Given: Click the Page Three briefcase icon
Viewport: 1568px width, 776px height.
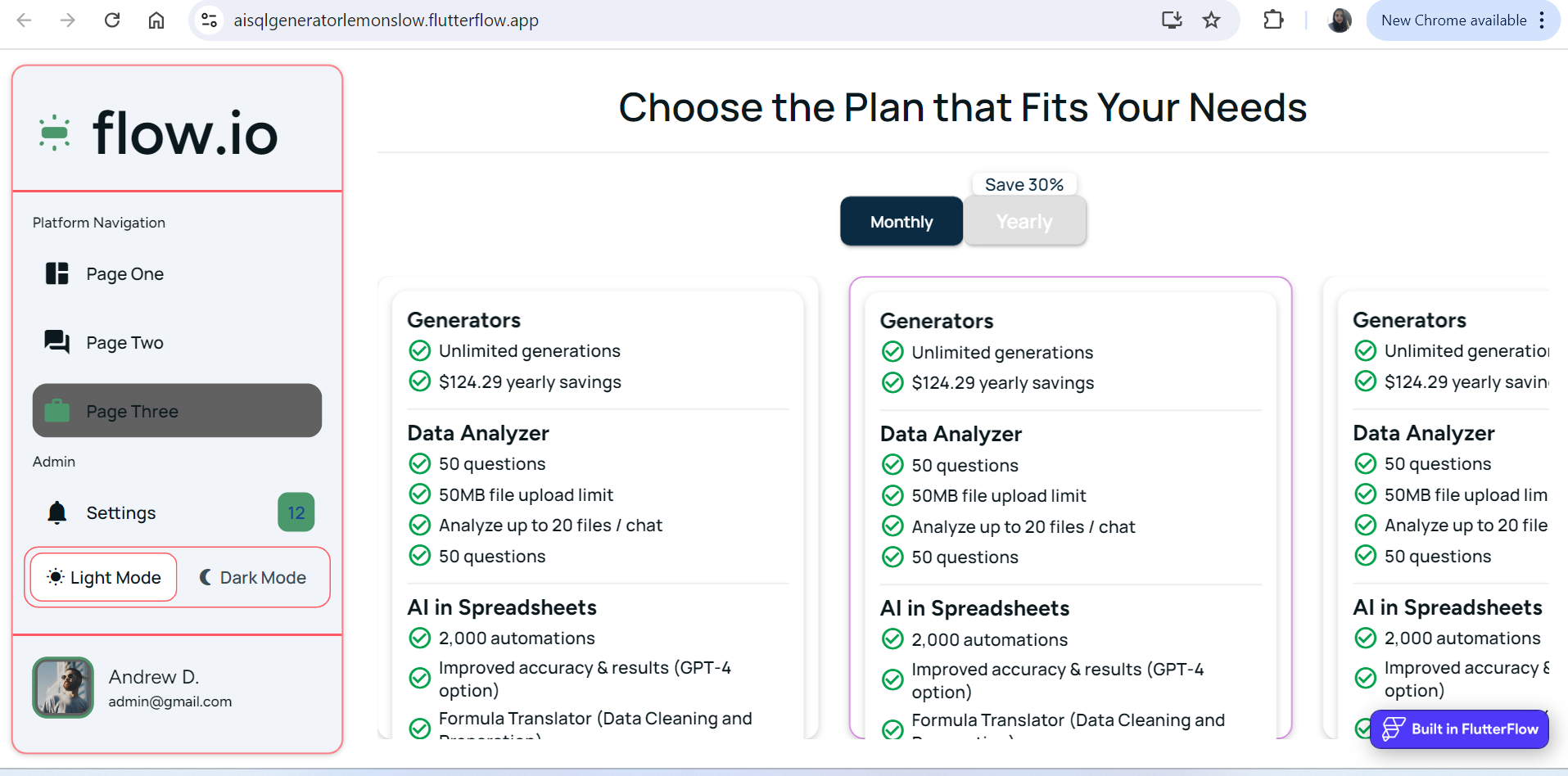Looking at the screenshot, I should [x=57, y=411].
